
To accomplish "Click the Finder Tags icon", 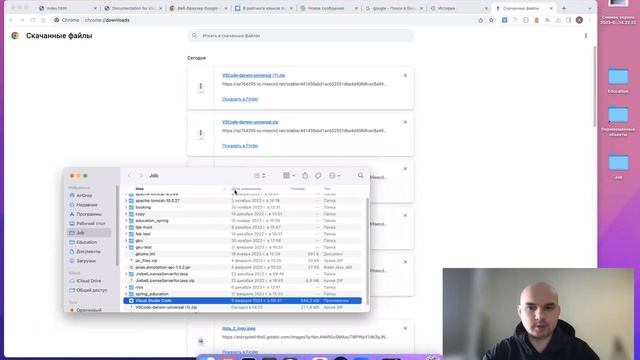I will 318,176.
